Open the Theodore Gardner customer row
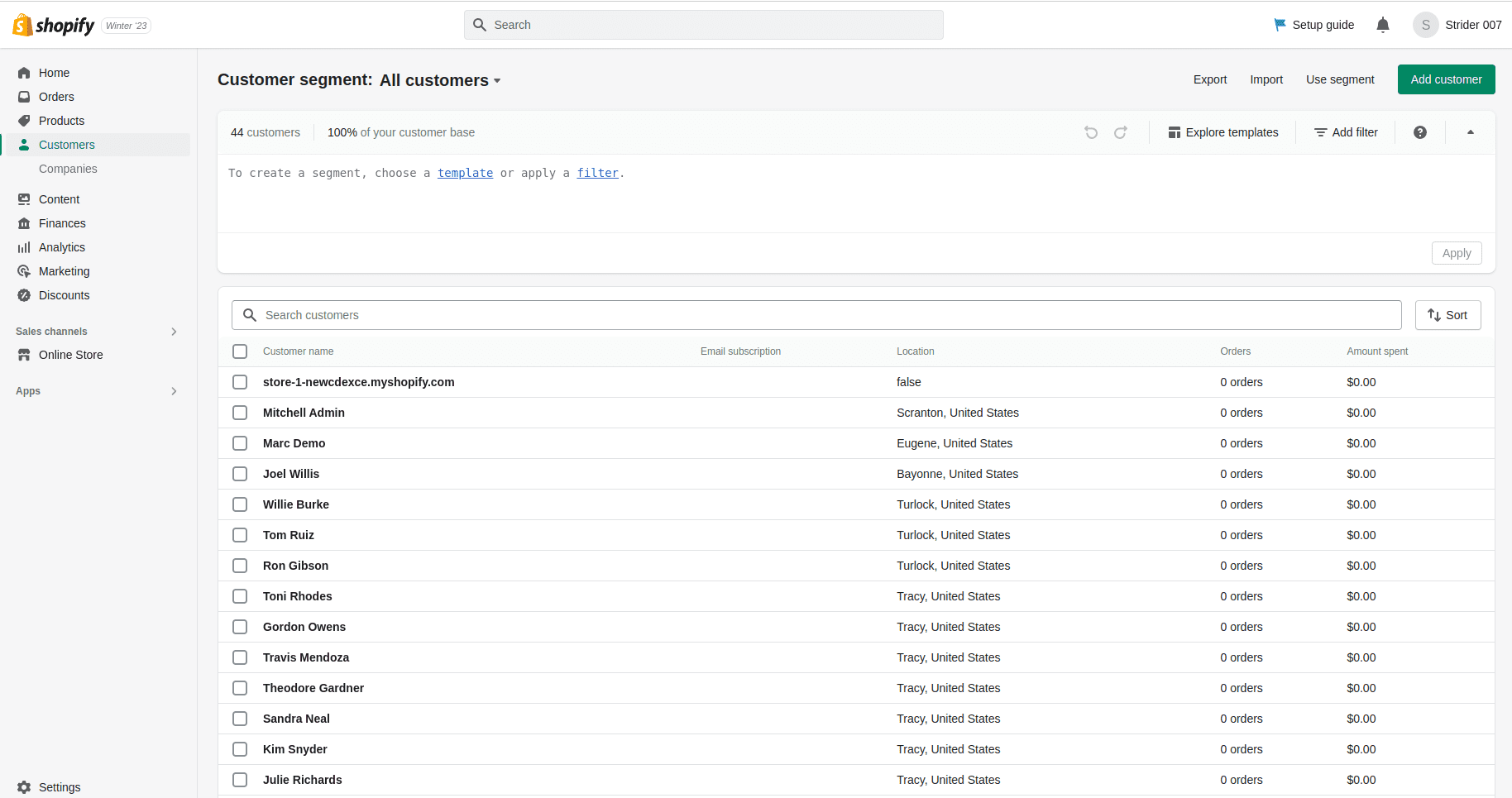 pos(856,688)
